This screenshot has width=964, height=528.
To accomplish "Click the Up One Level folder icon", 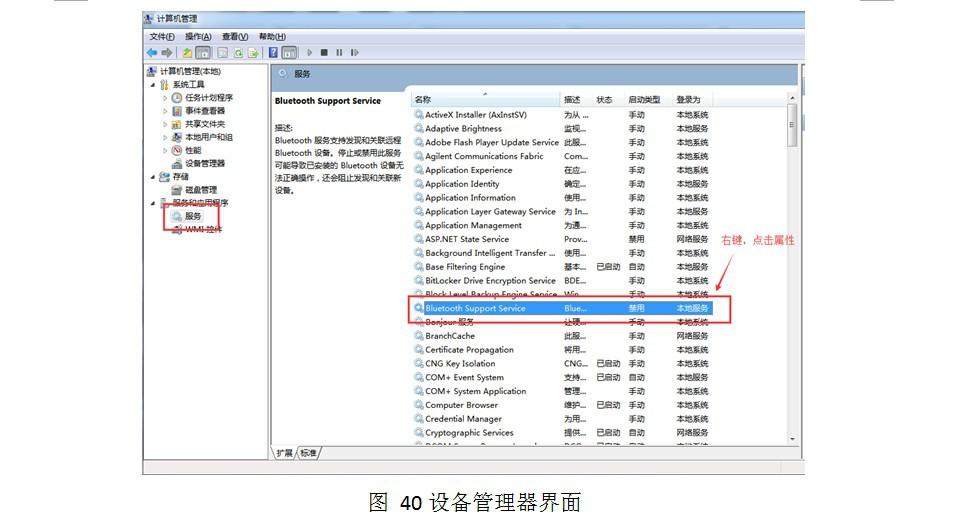I will (187, 52).
